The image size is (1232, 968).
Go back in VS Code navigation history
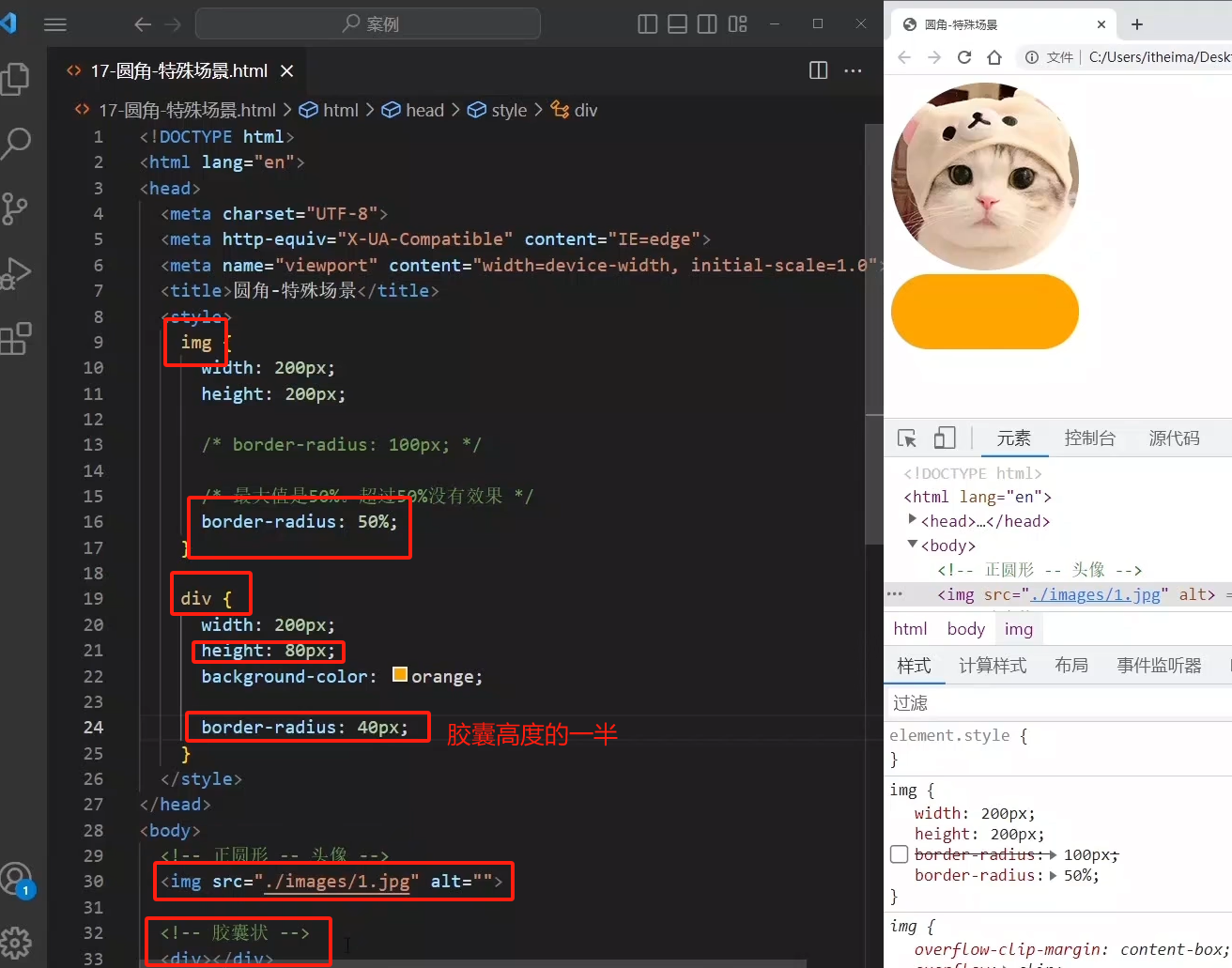tap(143, 24)
